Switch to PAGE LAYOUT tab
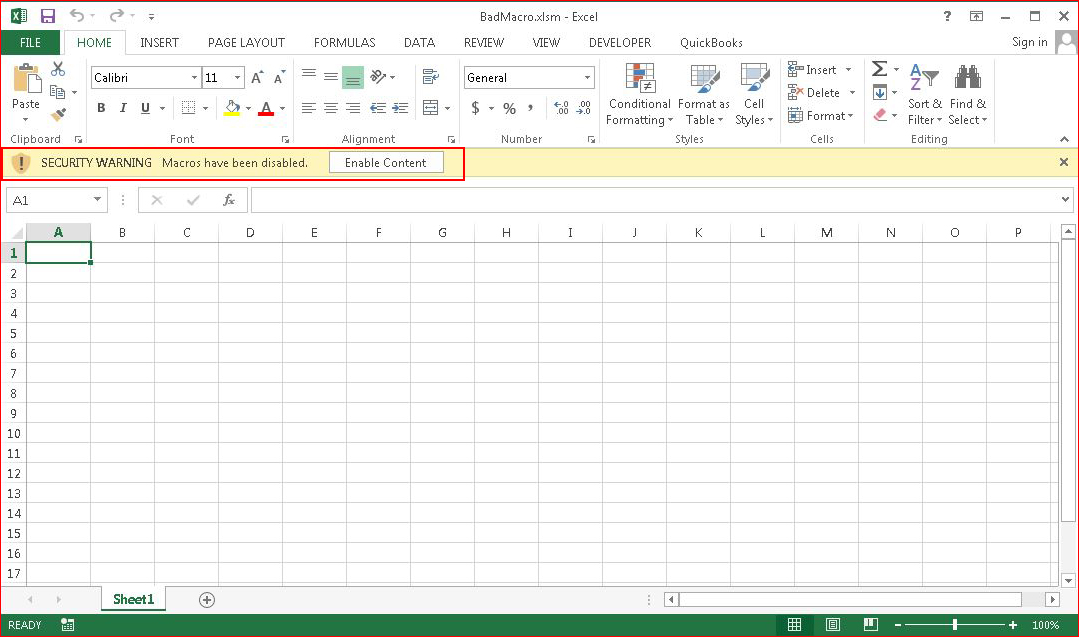Image resolution: width=1079 pixels, height=637 pixels. click(x=246, y=43)
